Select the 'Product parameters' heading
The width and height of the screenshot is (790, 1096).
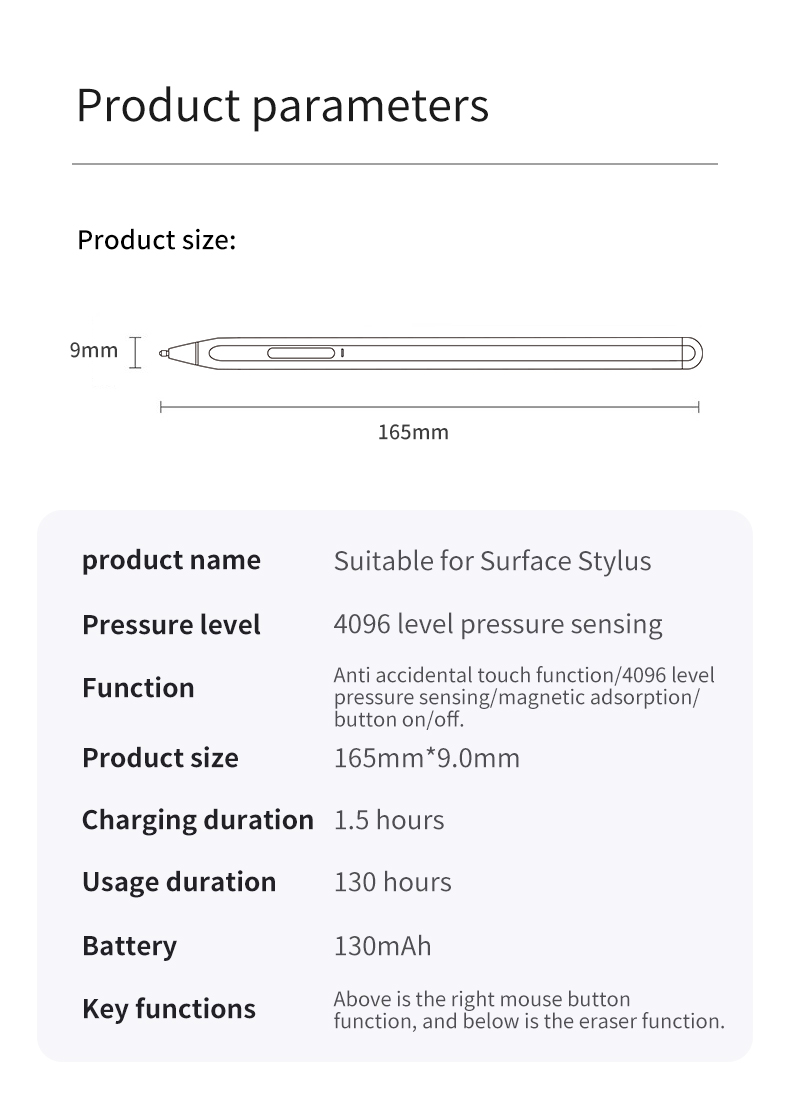282,106
